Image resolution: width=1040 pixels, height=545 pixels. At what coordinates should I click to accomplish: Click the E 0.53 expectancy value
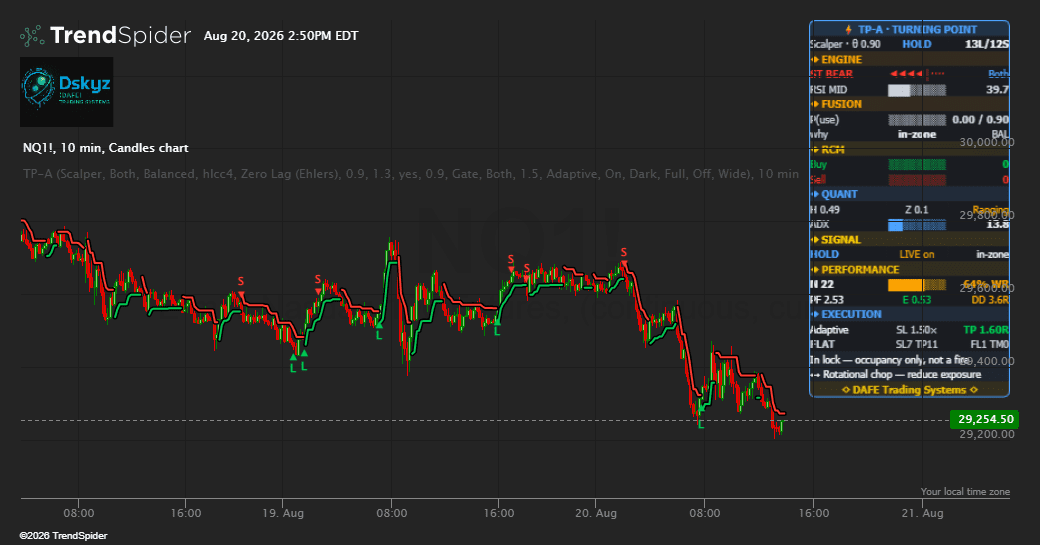point(917,300)
